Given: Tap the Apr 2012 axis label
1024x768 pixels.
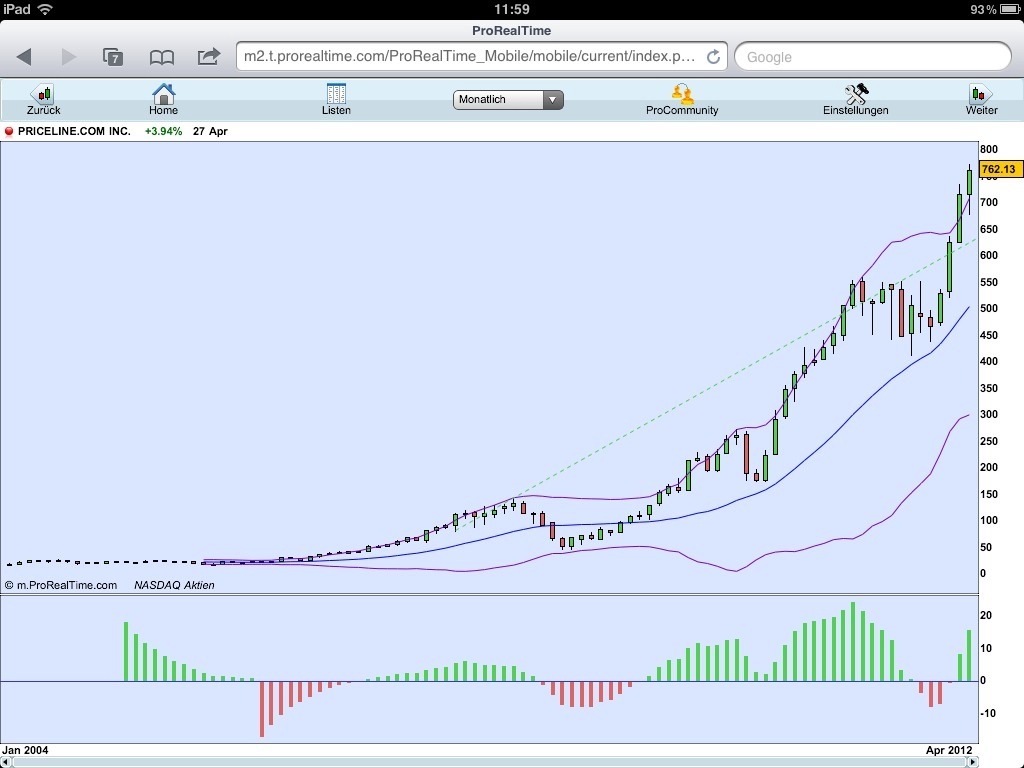Looking at the screenshot, I should (949, 750).
